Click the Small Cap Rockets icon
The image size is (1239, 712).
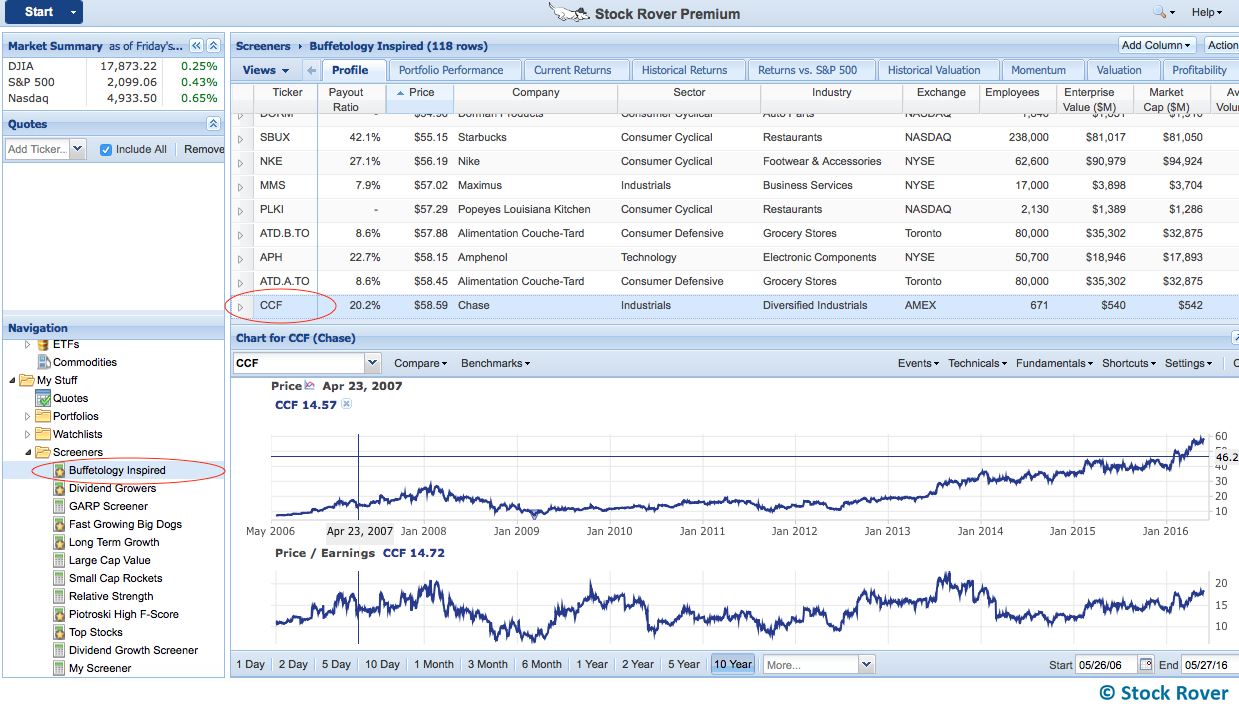coord(59,578)
